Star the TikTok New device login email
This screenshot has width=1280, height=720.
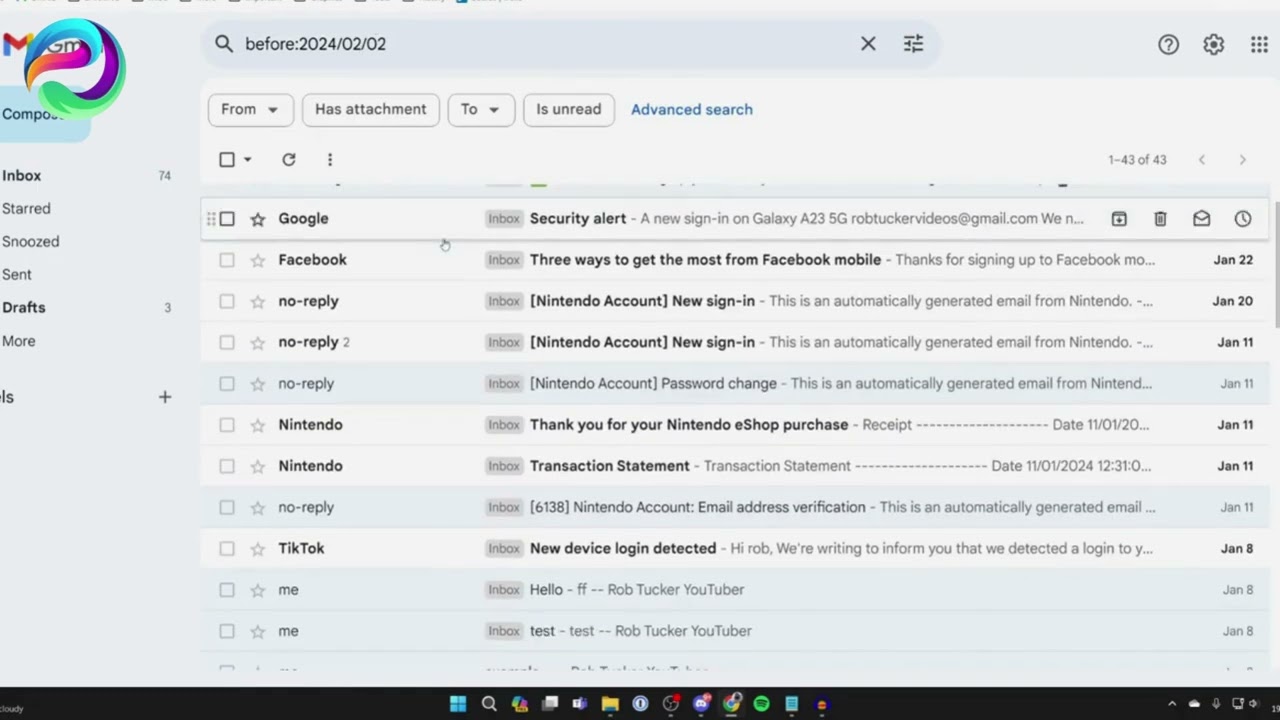click(257, 548)
